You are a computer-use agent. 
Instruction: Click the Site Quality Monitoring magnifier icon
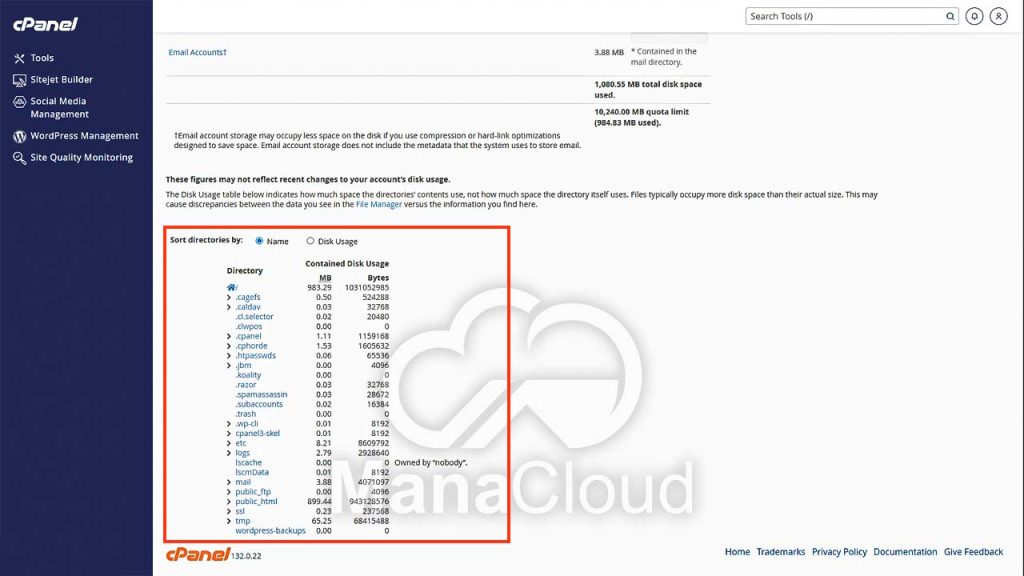pos(19,158)
